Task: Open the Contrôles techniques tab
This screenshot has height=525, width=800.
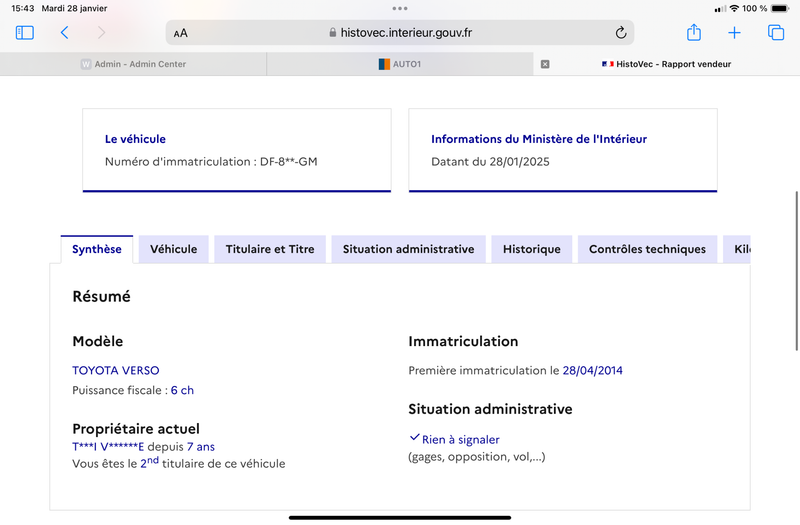Action: [x=647, y=249]
